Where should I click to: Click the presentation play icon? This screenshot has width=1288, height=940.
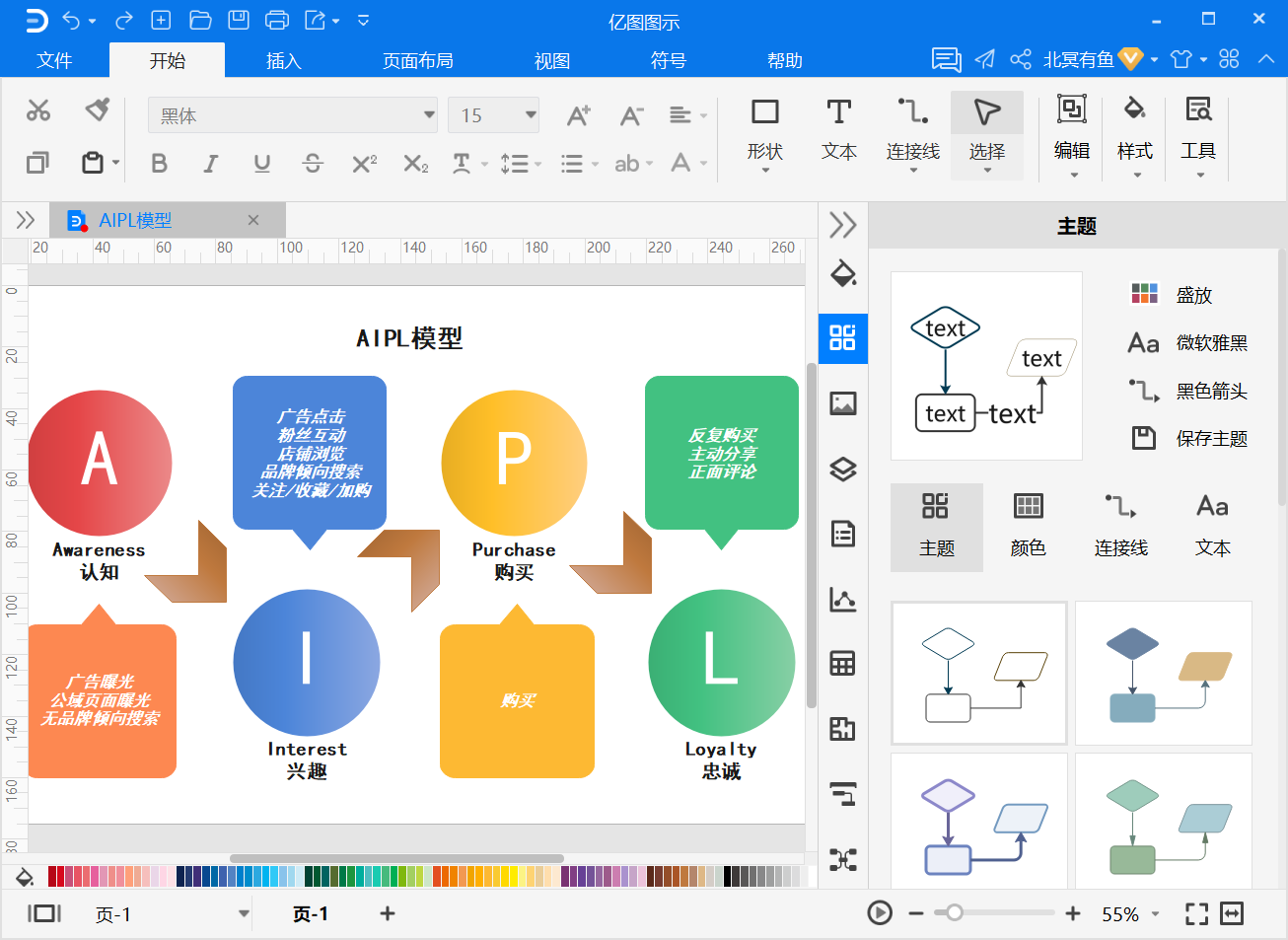pyautogui.click(x=880, y=913)
